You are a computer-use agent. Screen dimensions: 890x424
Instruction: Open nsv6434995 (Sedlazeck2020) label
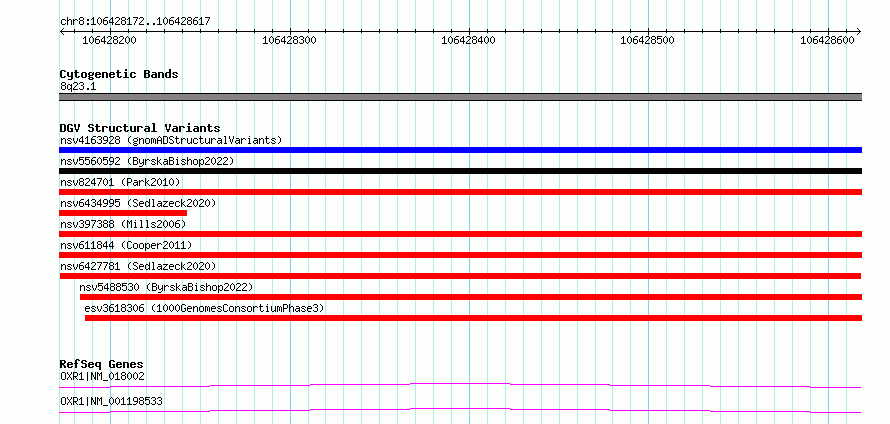pos(138,203)
